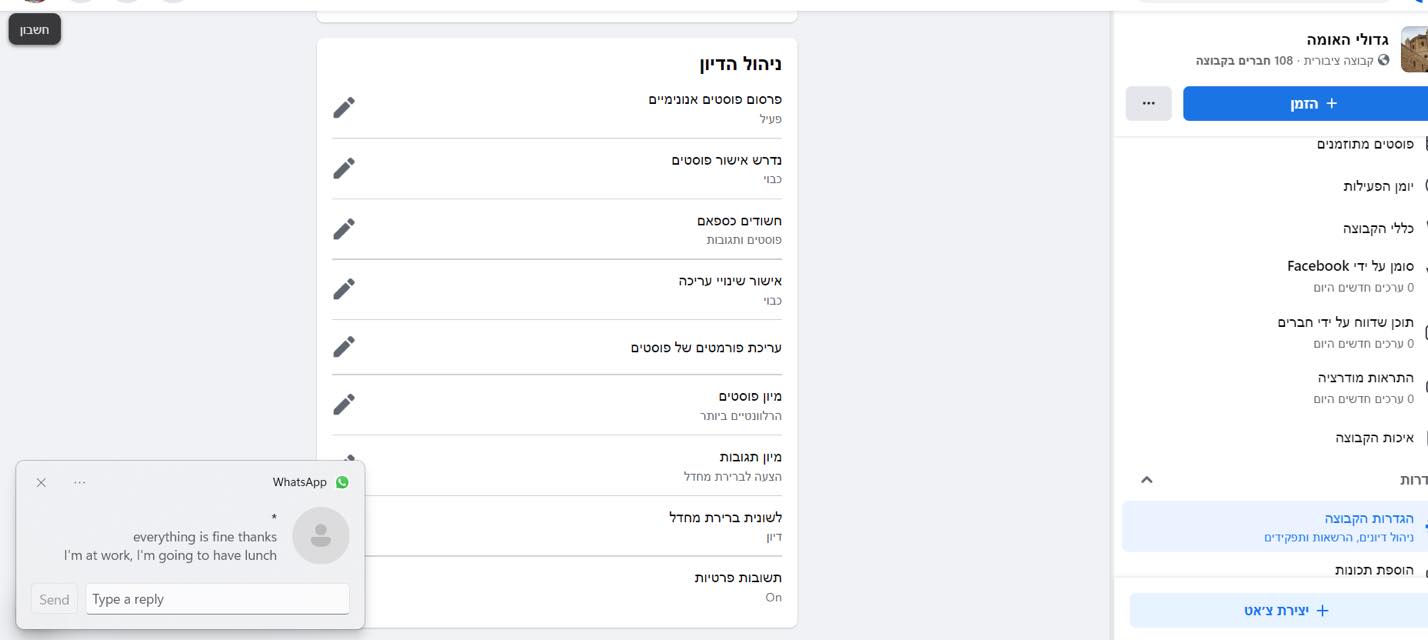The height and width of the screenshot is (640, 1428).
Task: Click pencil icon for מיון פוסטים
Action: (x=344, y=404)
